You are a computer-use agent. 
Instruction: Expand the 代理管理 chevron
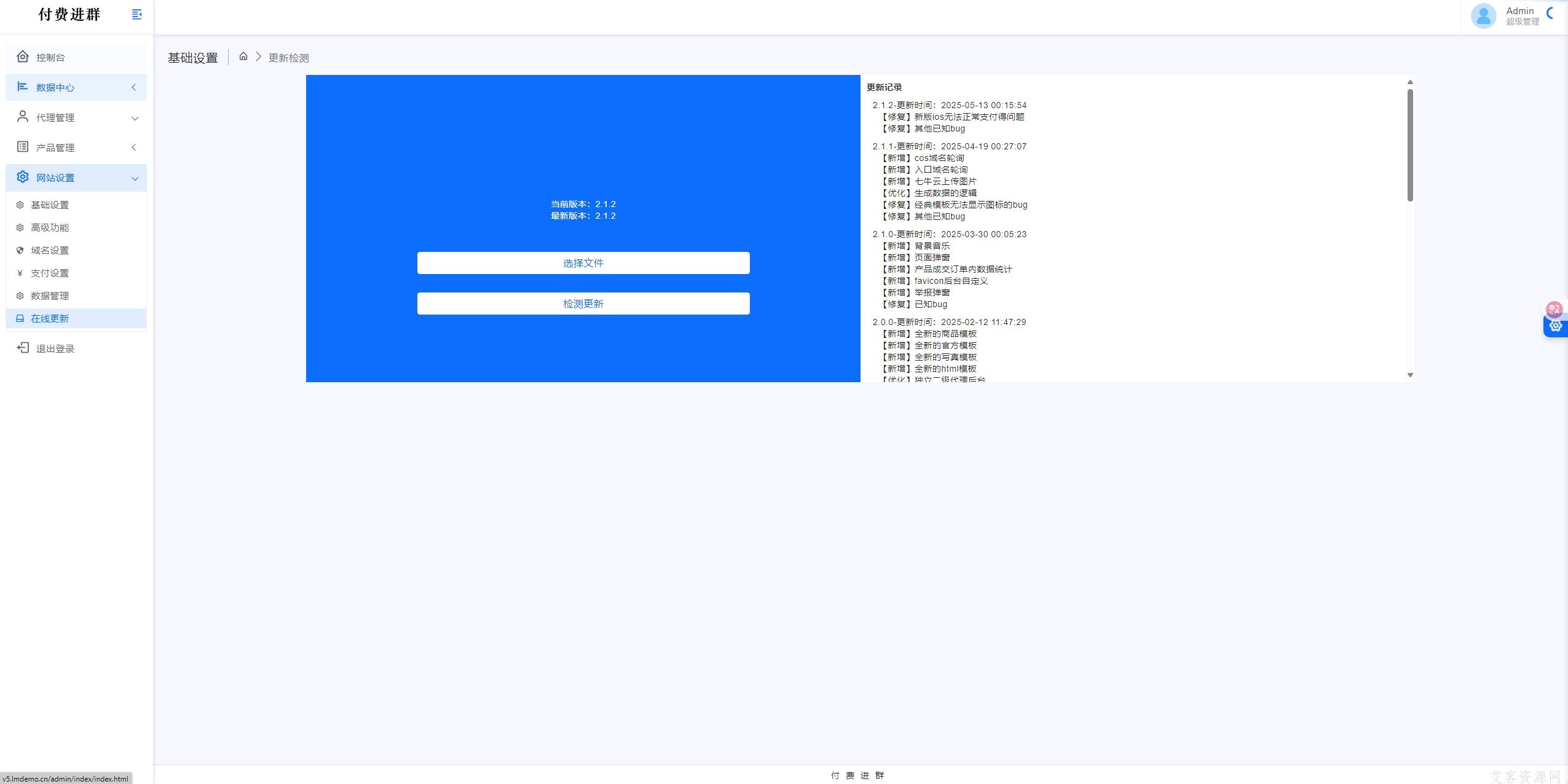(x=135, y=118)
